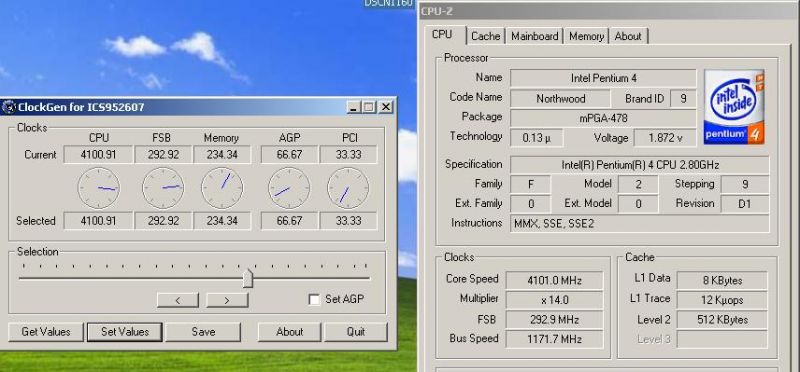
Task: Click the Current CPU frequency field
Action: click(x=98, y=154)
